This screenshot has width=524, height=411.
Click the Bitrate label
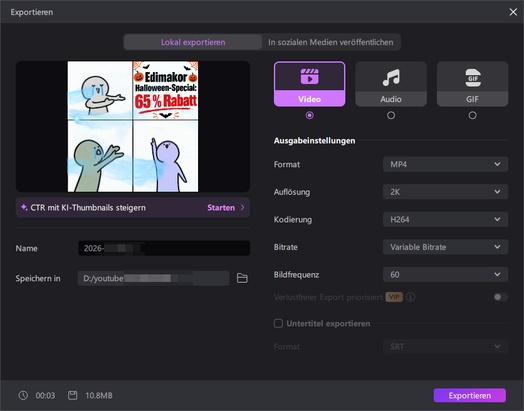(285, 247)
